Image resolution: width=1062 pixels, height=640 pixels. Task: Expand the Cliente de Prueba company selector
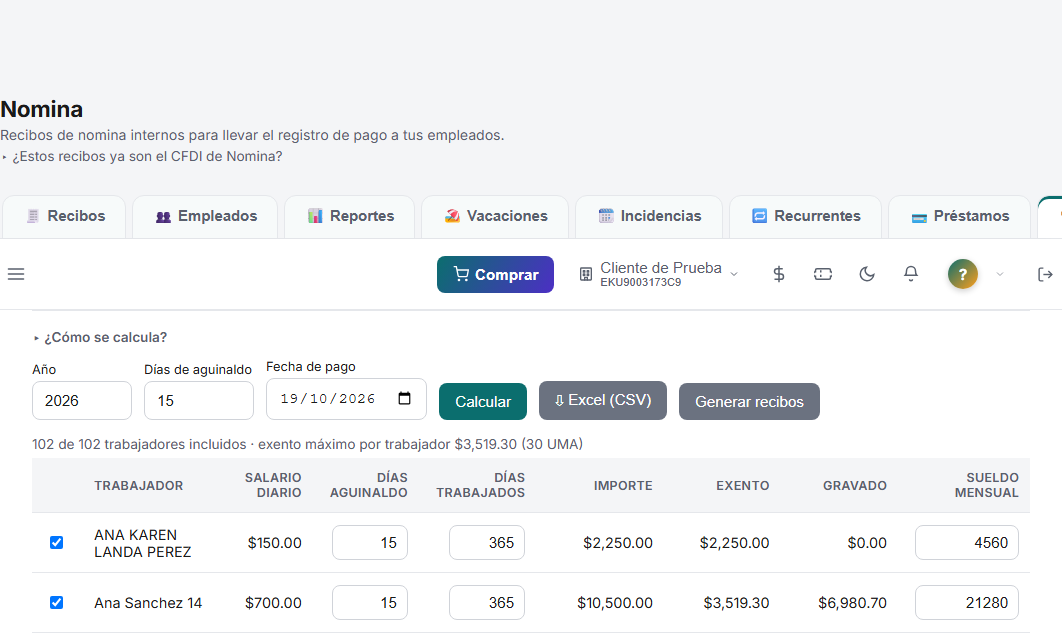(x=658, y=274)
